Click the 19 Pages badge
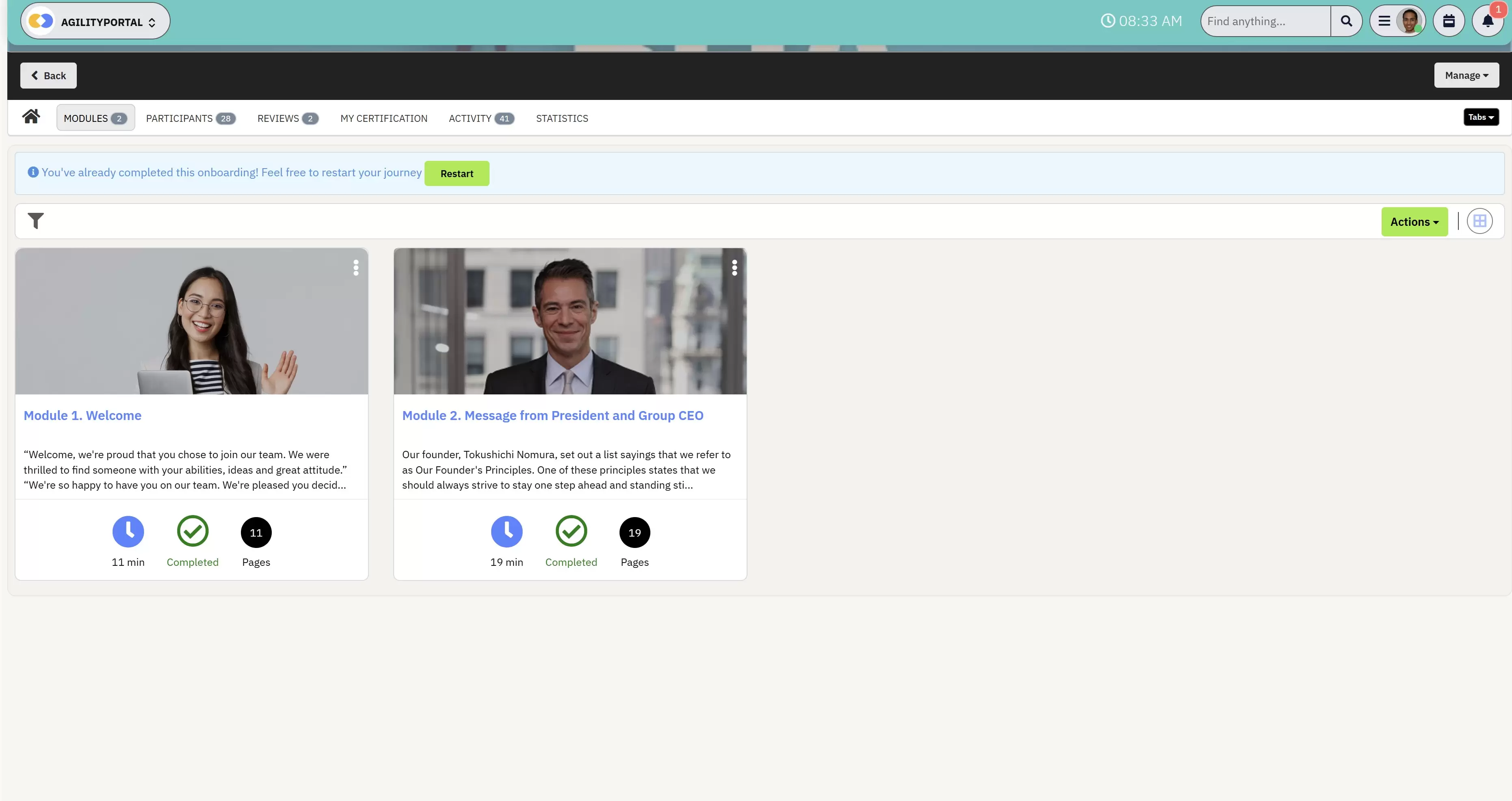The height and width of the screenshot is (801, 1512). pyautogui.click(x=635, y=532)
